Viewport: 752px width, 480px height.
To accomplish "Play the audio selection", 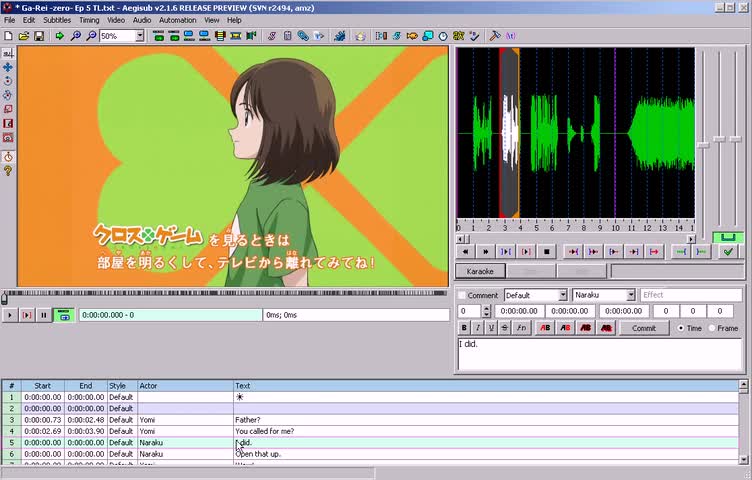I will (x=505, y=251).
